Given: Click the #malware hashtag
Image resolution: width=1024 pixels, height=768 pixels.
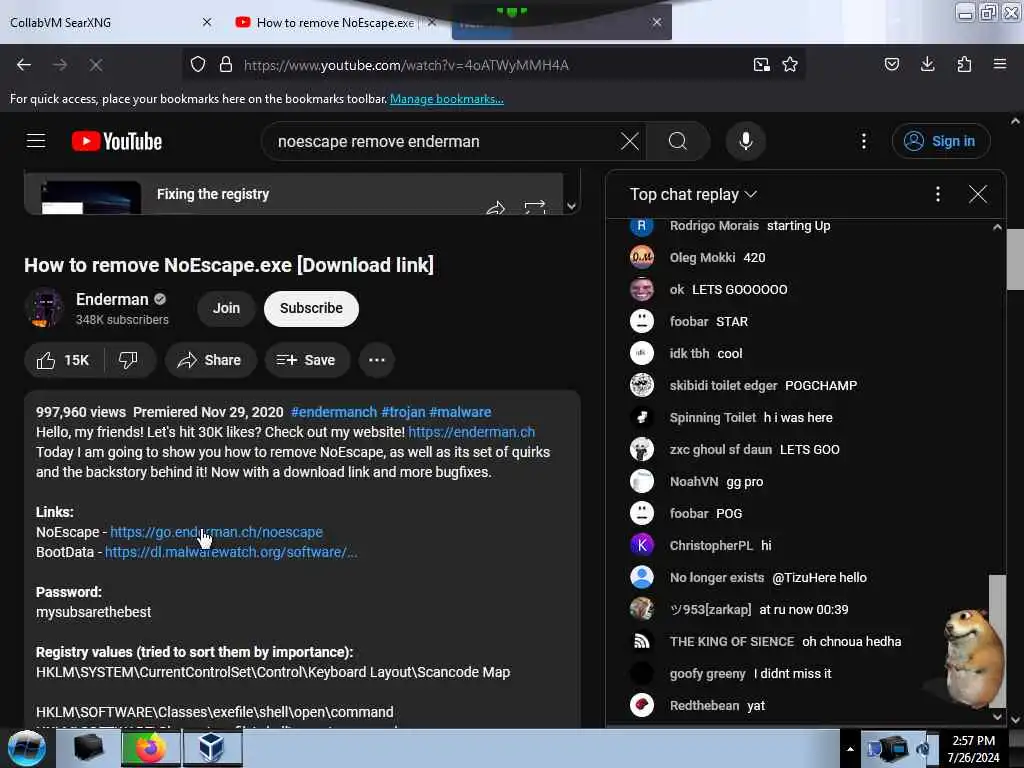Looking at the screenshot, I should pos(460,412).
